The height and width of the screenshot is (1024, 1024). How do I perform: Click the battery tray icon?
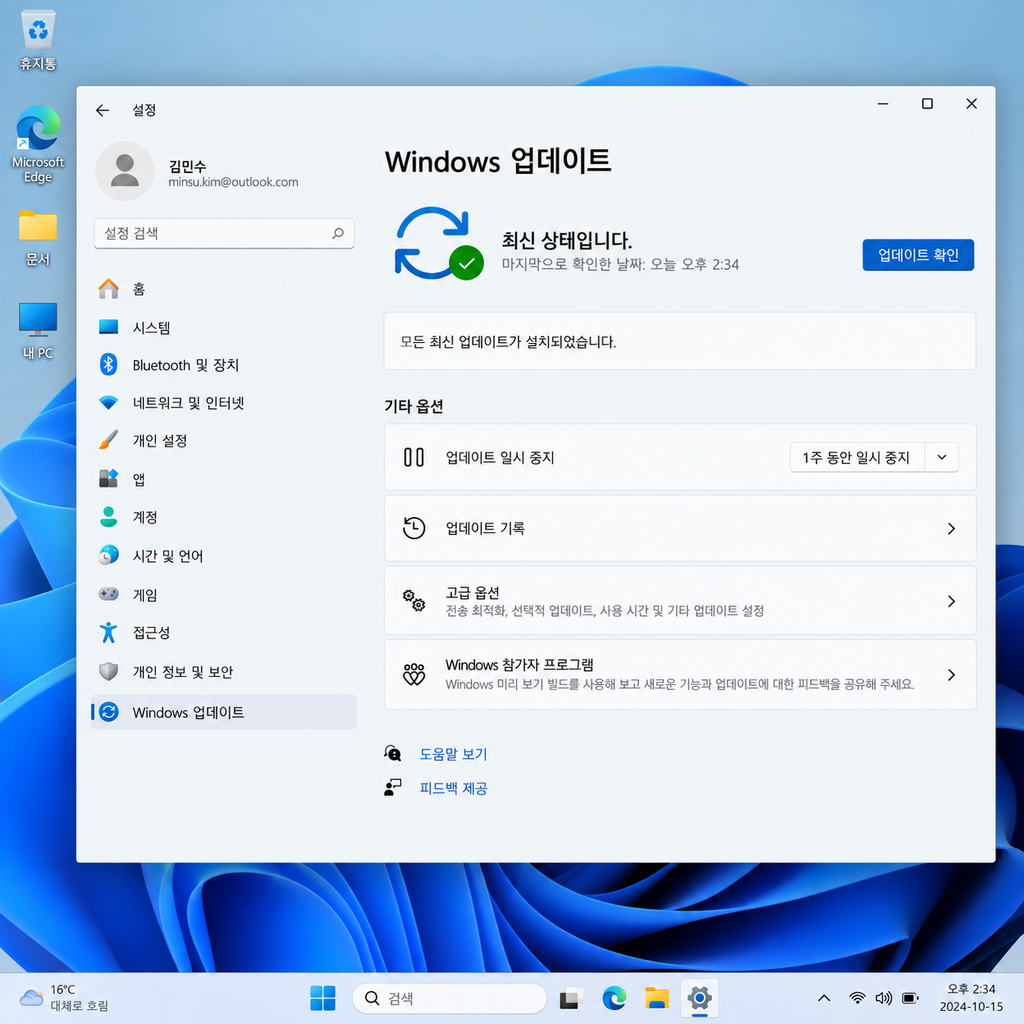910,998
